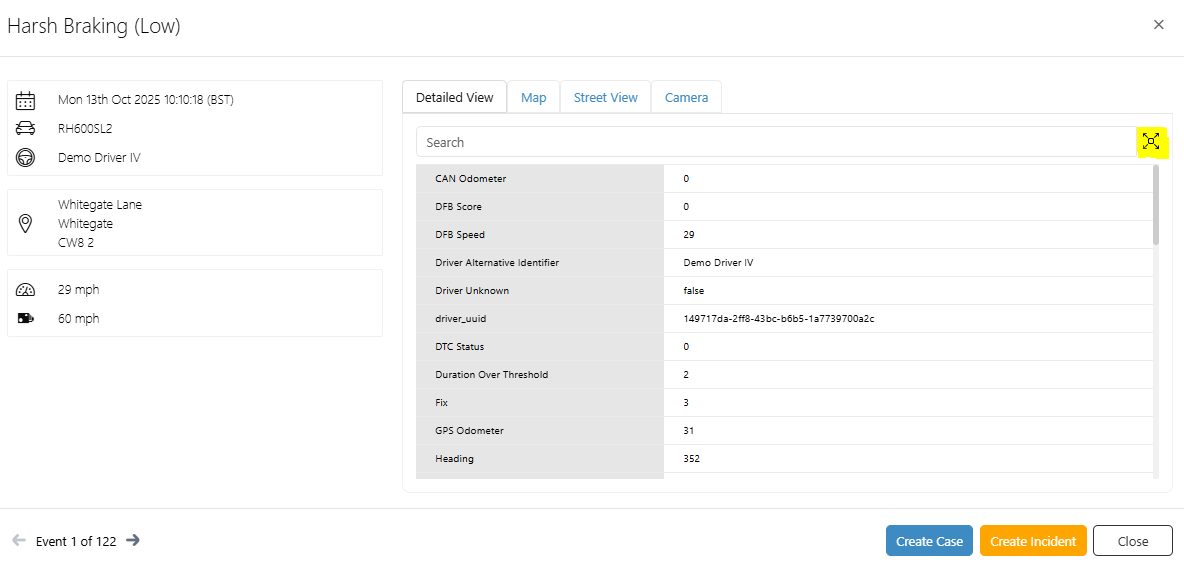Screen dimensions: 1184x566
Task: Close the dialog with the X icon
Action: coord(1158,25)
